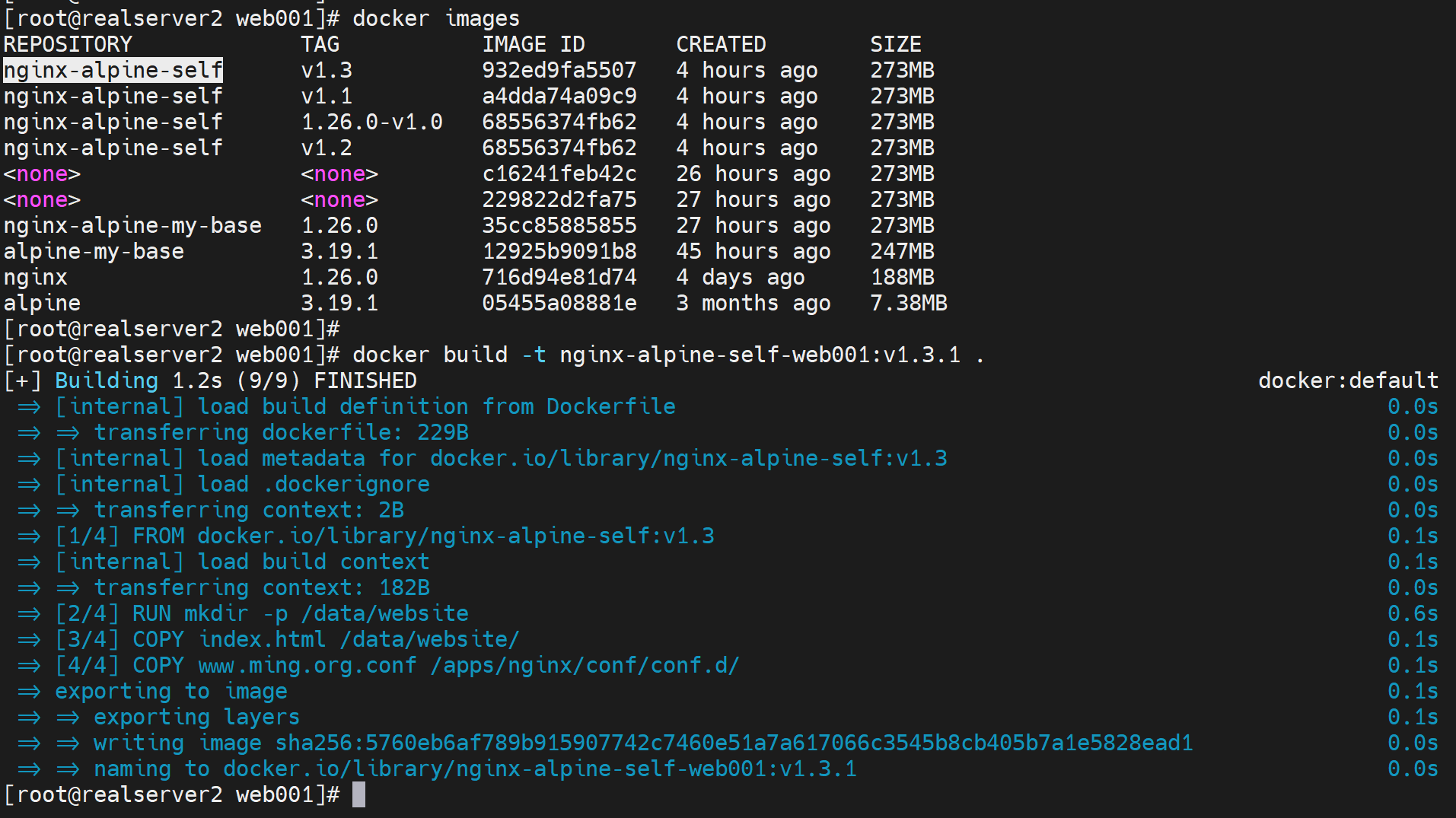1456x818 pixels.
Task: Click the REPOSITORY column header
Action: [x=68, y=45]
